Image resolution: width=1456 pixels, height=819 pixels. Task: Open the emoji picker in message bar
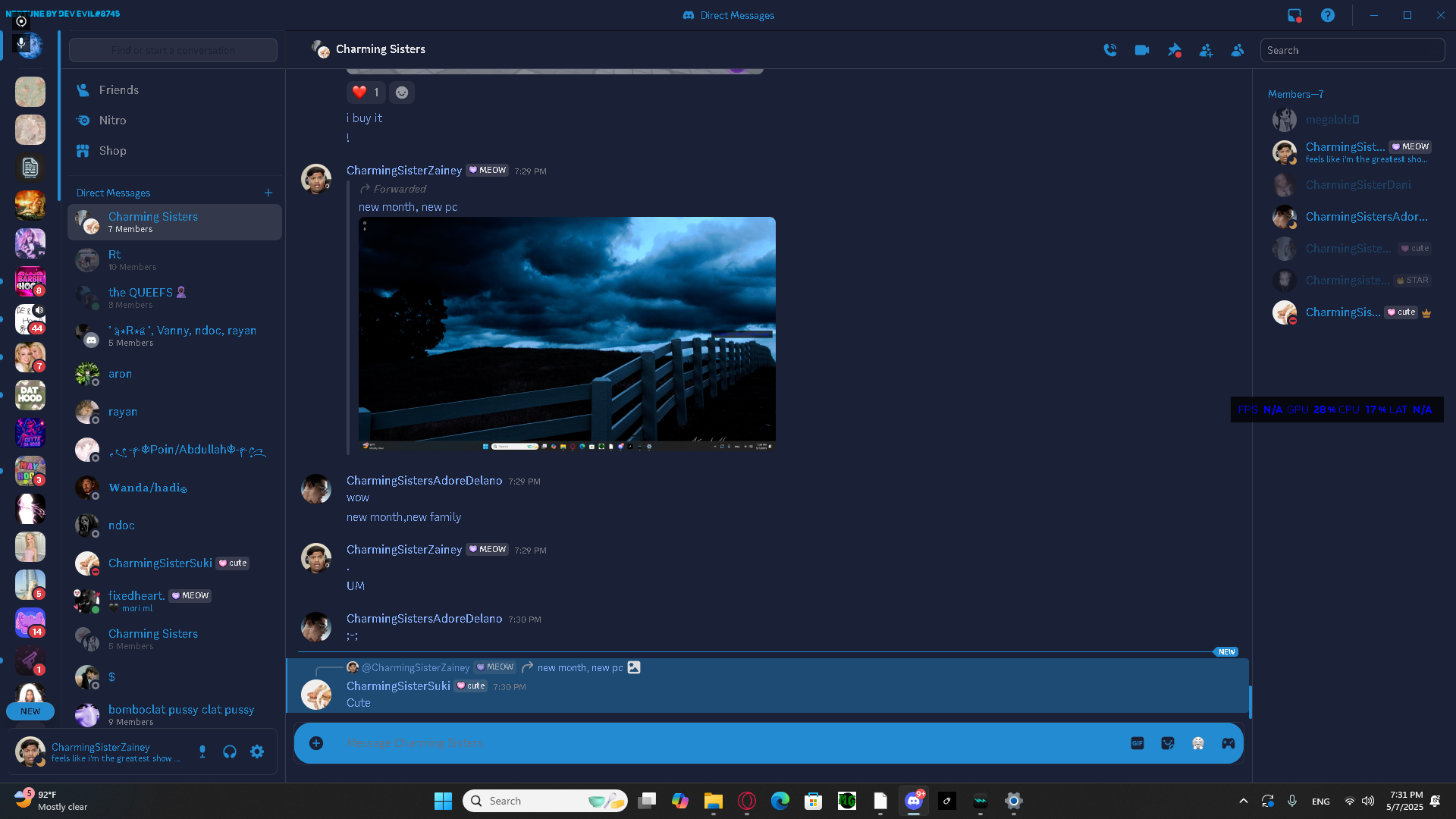[1198, 743]
